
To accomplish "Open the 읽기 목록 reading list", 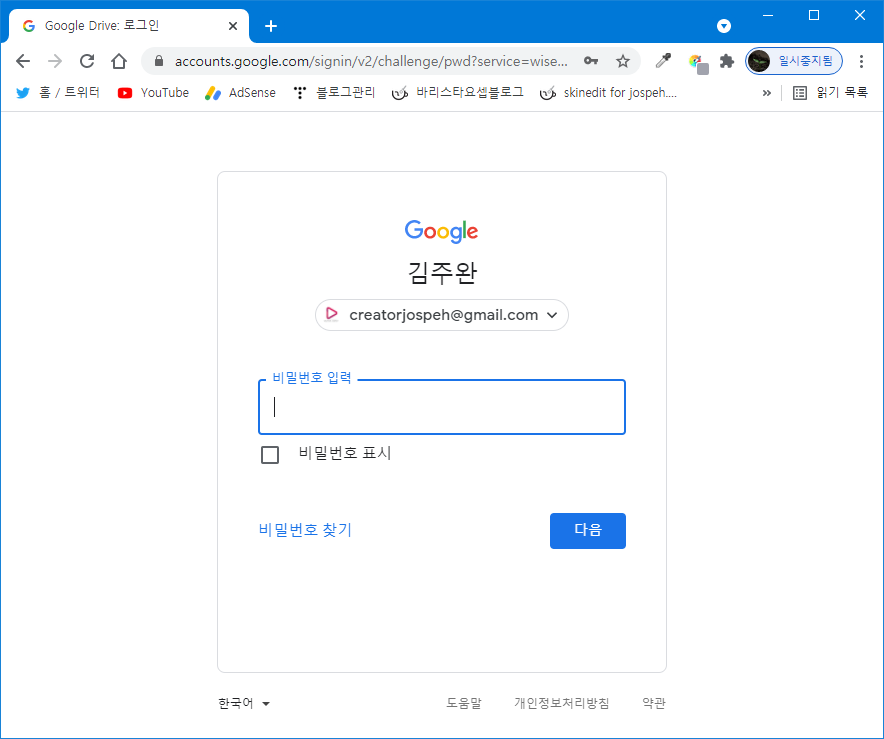I will pos(830,92).
